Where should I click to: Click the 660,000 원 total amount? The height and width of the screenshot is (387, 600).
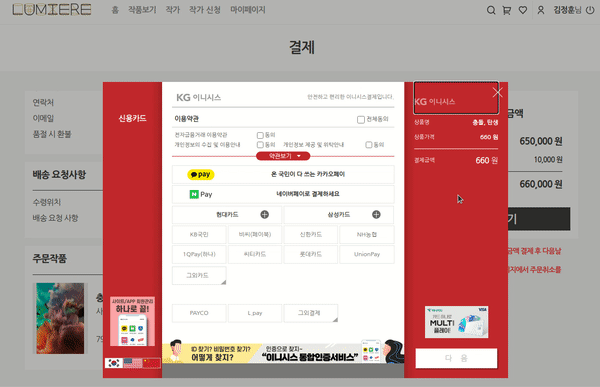[x=541, y=185]
